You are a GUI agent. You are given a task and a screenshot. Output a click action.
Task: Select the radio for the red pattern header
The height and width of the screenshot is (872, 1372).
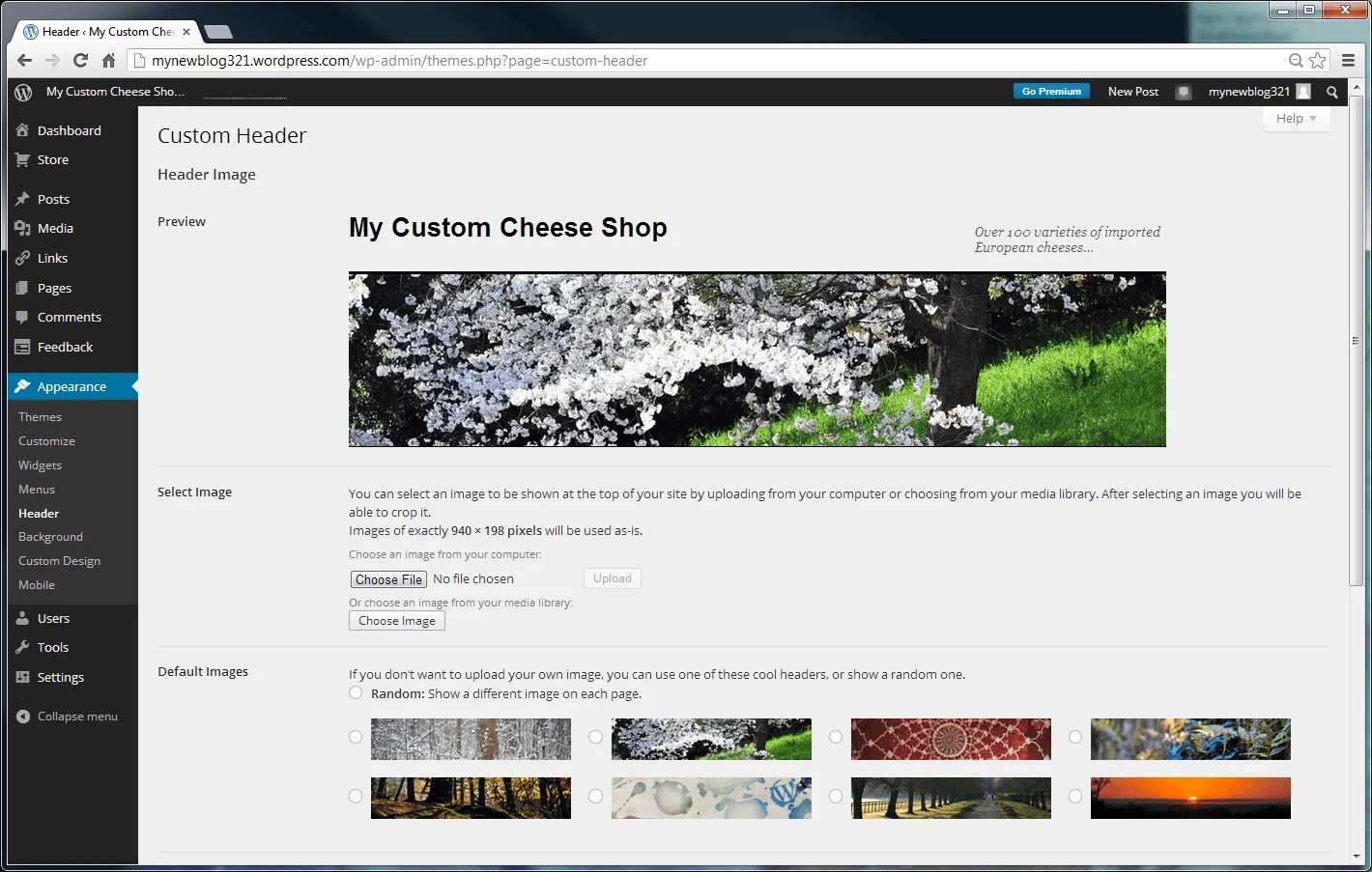tap(835, 737)
